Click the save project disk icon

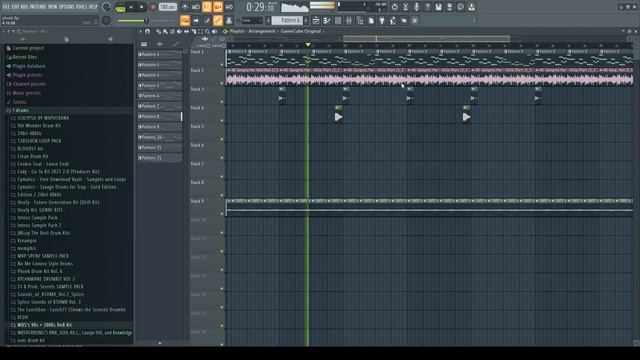pos(438,7)
